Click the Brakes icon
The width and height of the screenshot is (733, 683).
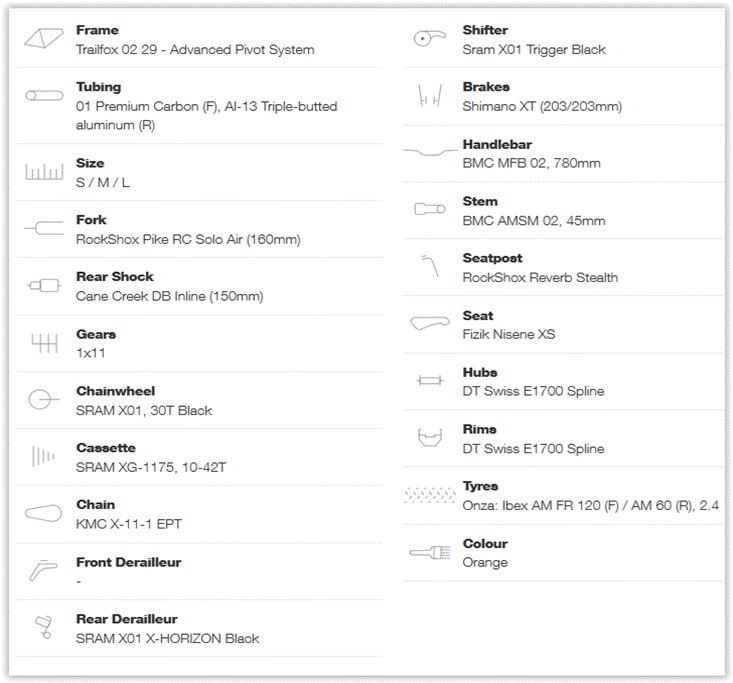click(x=430, y=96)
